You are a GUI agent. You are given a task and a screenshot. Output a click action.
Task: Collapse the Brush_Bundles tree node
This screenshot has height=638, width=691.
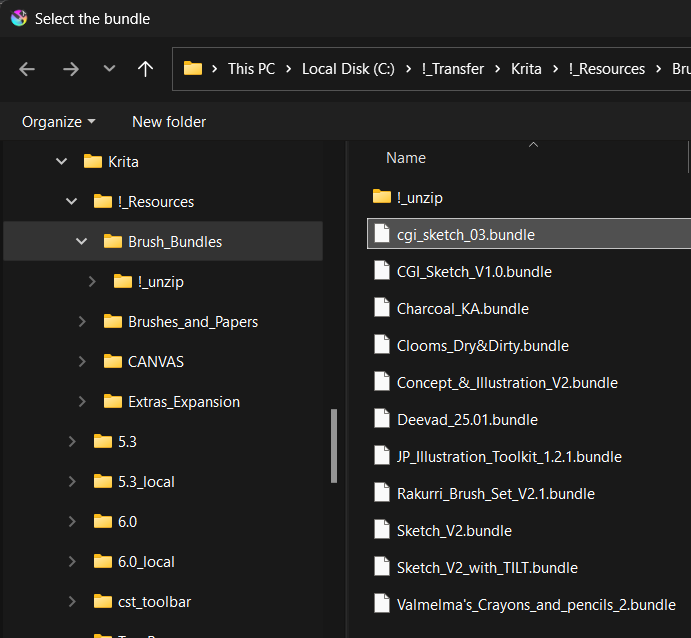pos(81,241)
